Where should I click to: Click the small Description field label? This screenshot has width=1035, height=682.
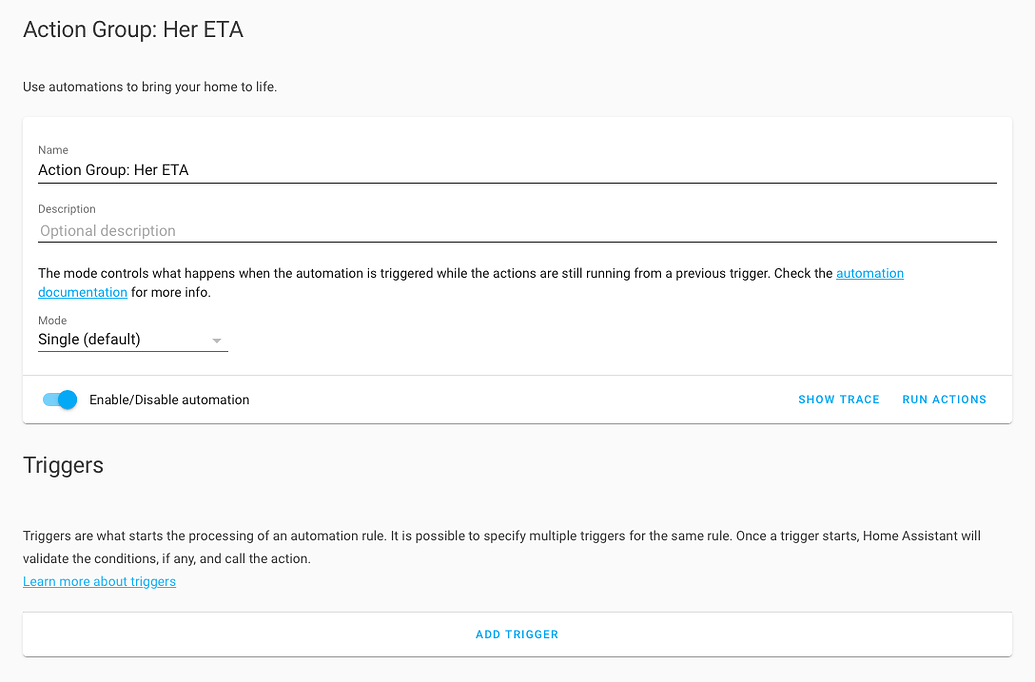click(x=67, y=209)
